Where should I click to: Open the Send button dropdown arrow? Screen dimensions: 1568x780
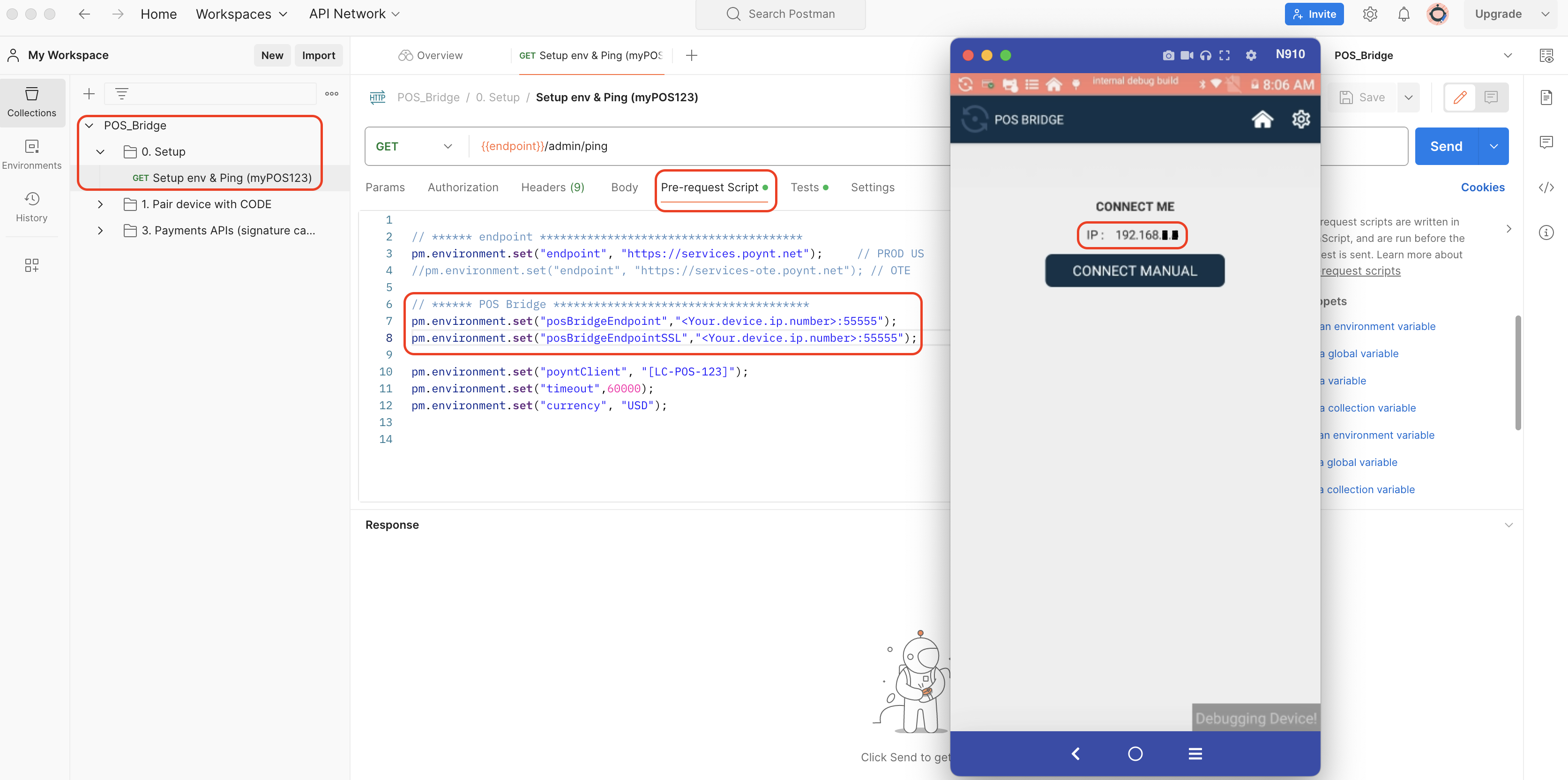[x=1494, y=146]
